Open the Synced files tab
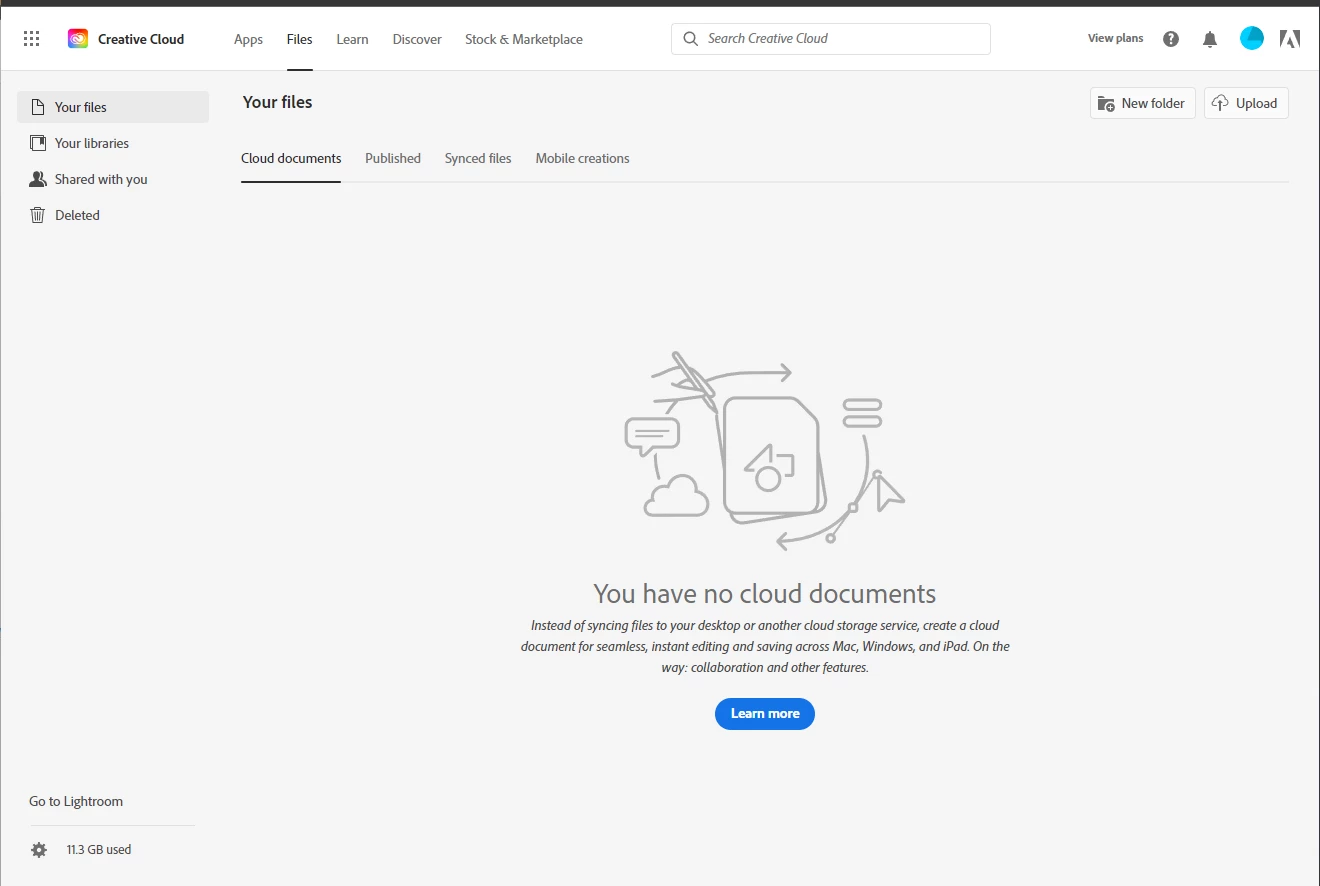This screenshot has height=886, width=1320. click(478, 158)
